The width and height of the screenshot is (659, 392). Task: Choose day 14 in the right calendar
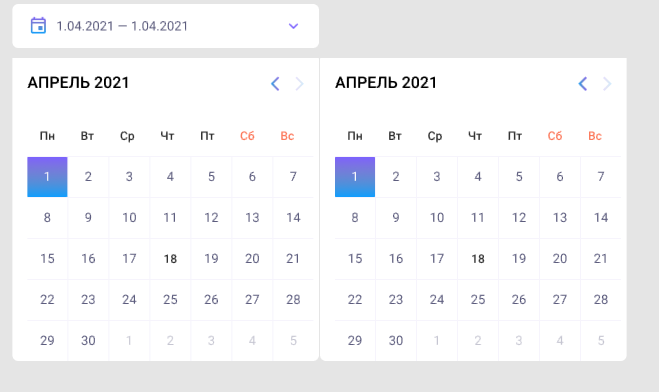[x=601, y=218]
